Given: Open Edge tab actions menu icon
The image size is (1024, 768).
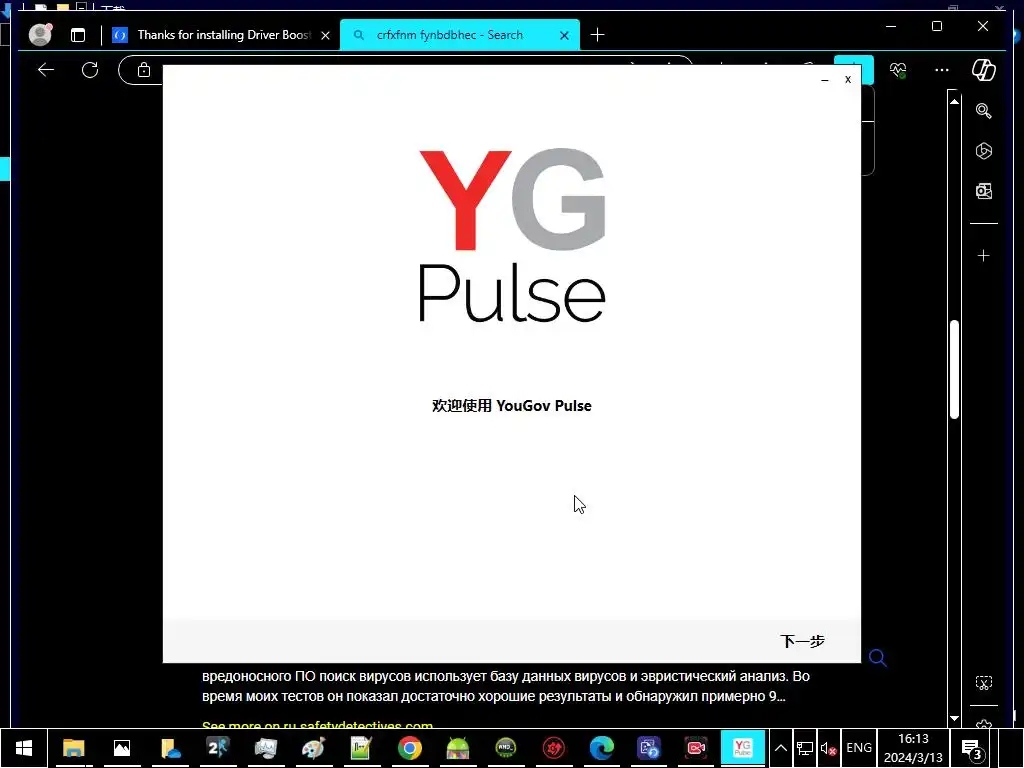Looking at the screenshot, I should point(78,35).
